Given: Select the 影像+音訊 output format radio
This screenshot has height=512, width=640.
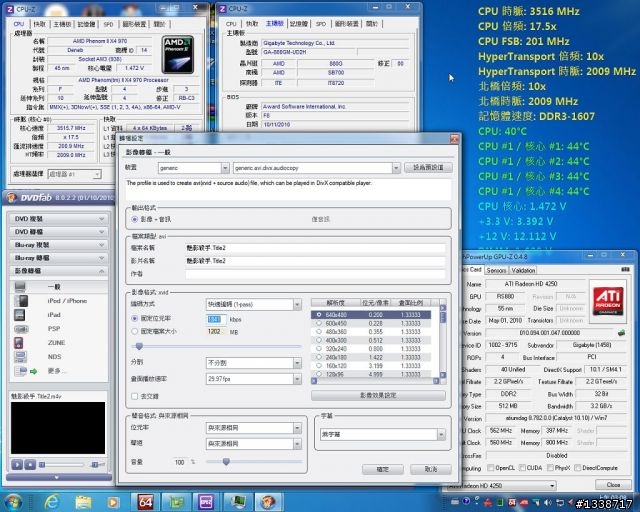Looking at the screenshot, I should [x=134, y=219].
